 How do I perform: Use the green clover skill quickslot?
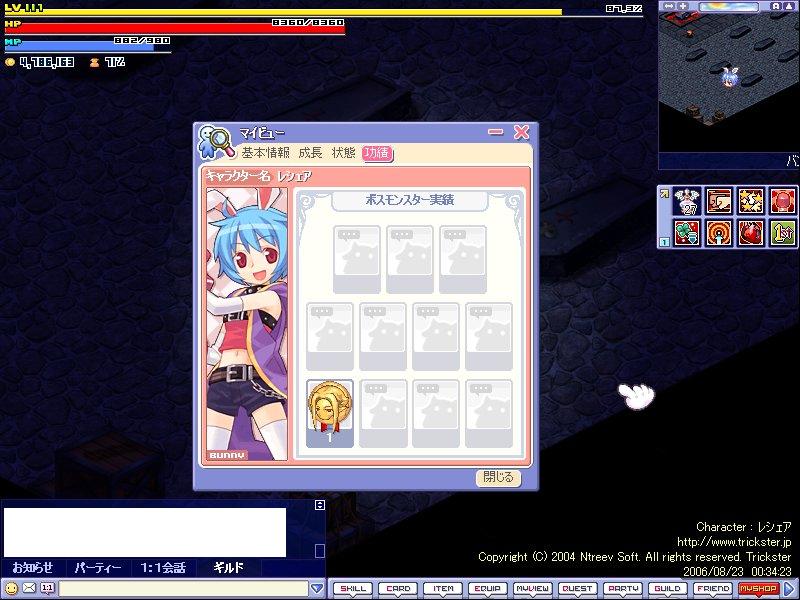[687, 233]
